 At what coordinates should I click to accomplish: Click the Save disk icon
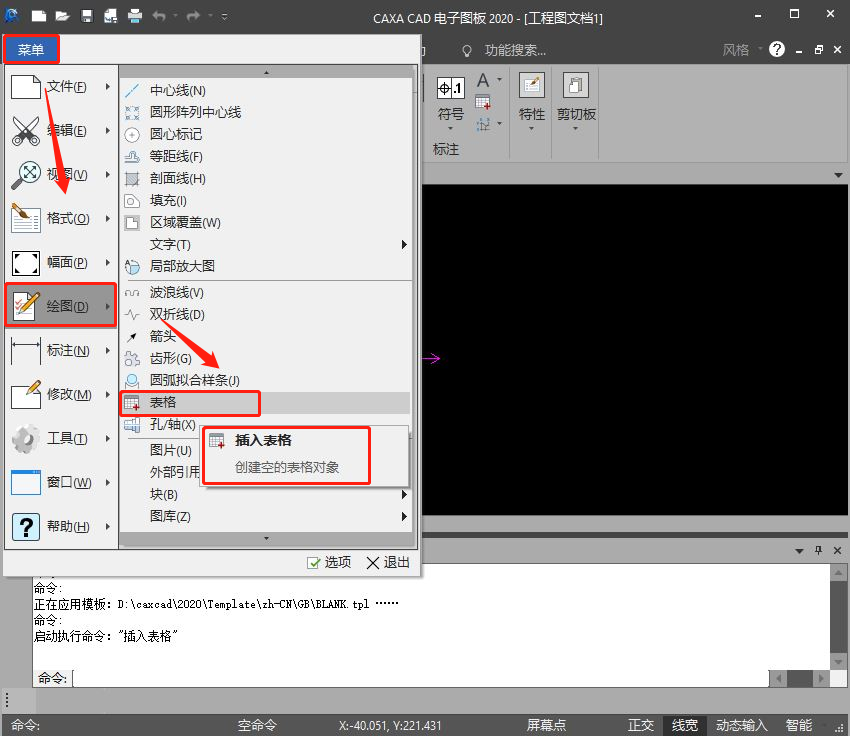coord(87,16)
